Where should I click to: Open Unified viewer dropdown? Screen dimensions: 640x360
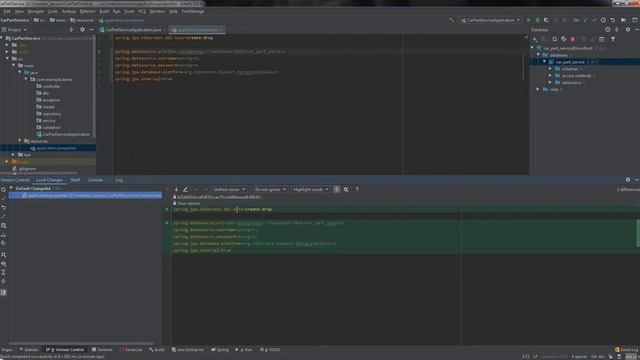229,189
